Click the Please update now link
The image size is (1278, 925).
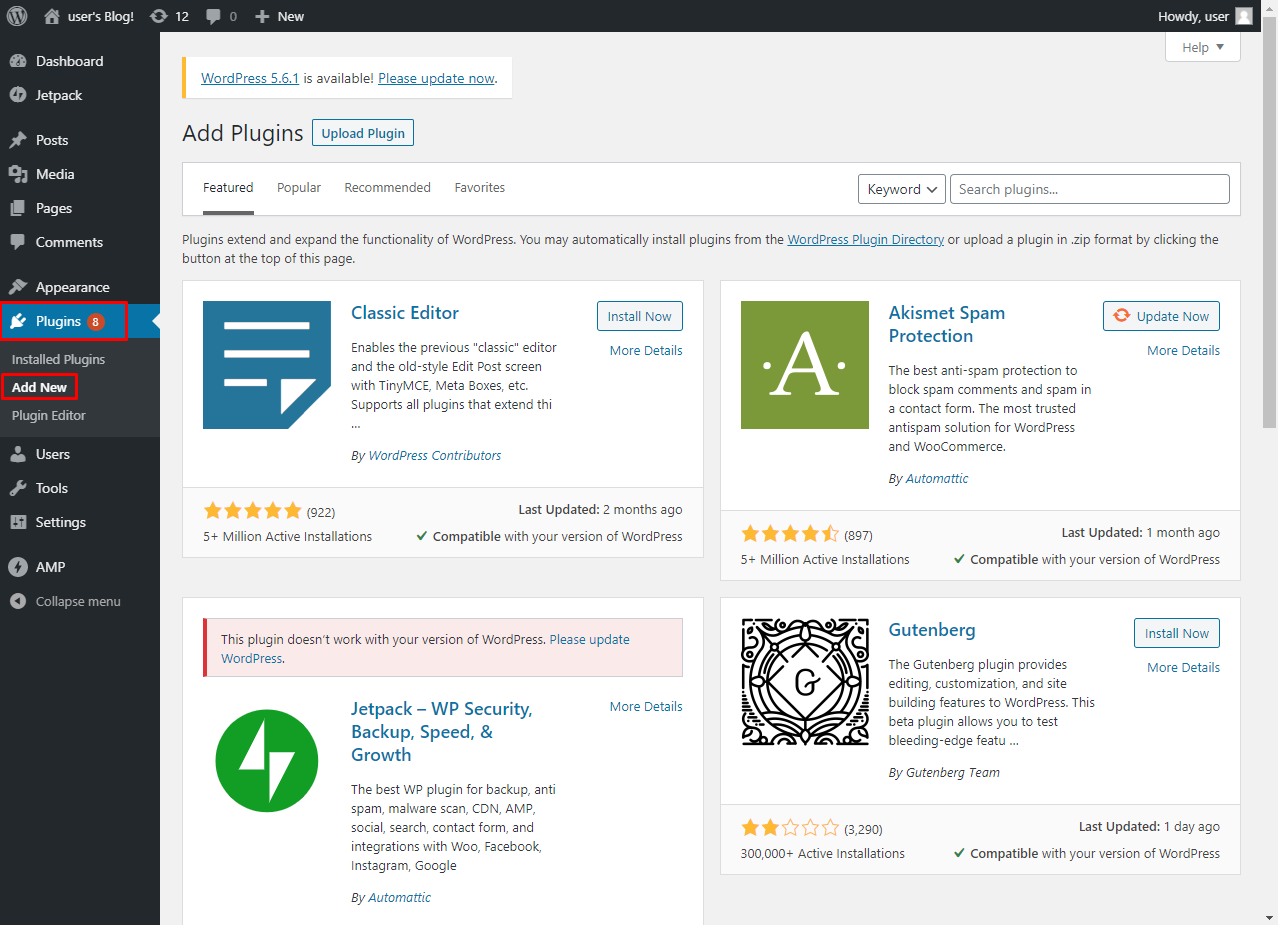[x=436, y=78]
